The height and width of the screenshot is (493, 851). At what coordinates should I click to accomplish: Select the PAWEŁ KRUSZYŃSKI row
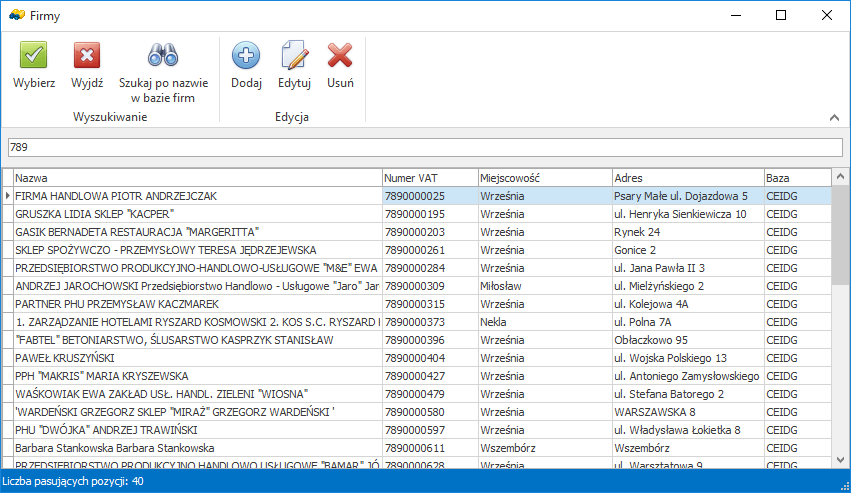(x=196, y=358)
